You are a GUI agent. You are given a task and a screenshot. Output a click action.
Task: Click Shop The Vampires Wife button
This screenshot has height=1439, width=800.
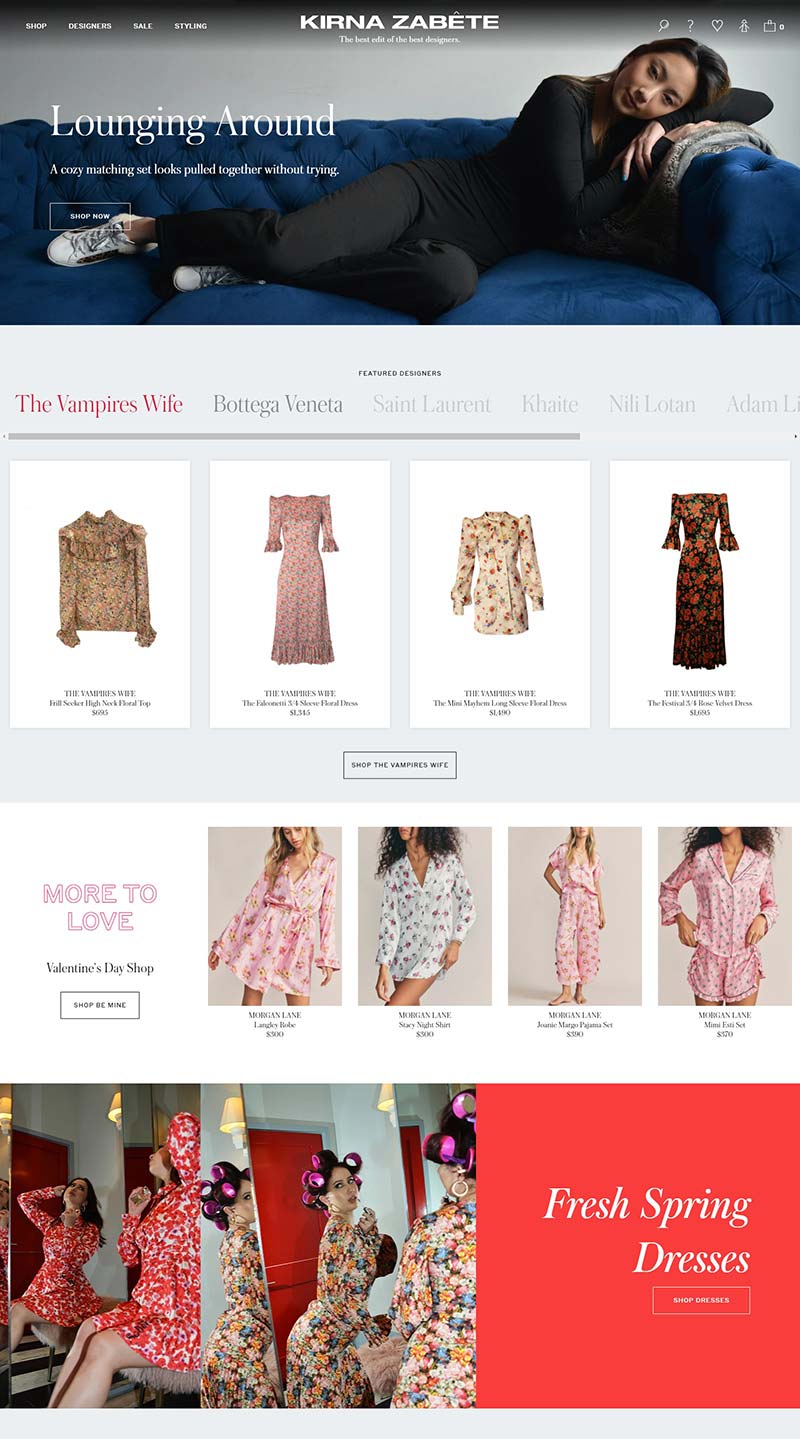tap(400, 765)
